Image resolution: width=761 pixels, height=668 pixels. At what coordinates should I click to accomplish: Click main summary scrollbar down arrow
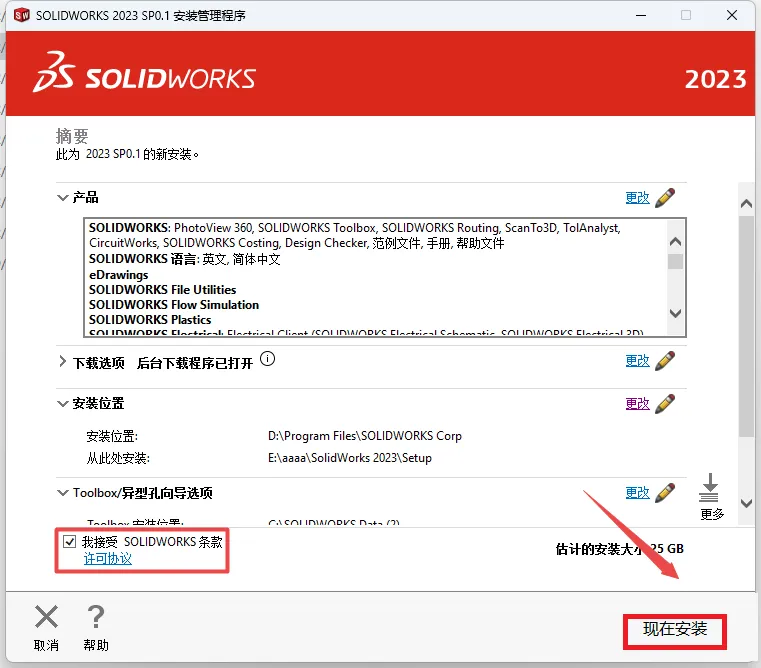click(746, 503)
